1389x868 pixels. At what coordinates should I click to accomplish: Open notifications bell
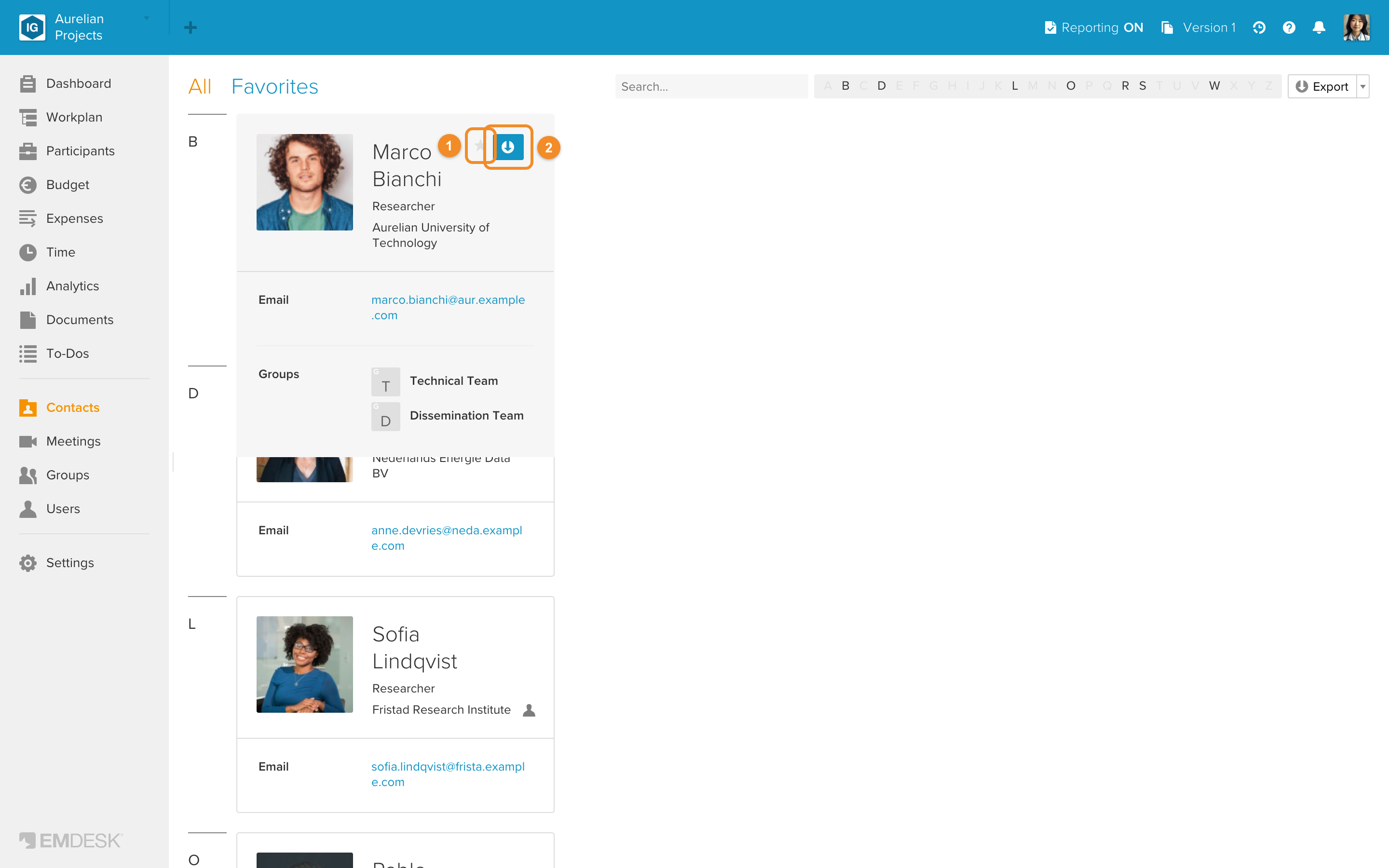1319,27
